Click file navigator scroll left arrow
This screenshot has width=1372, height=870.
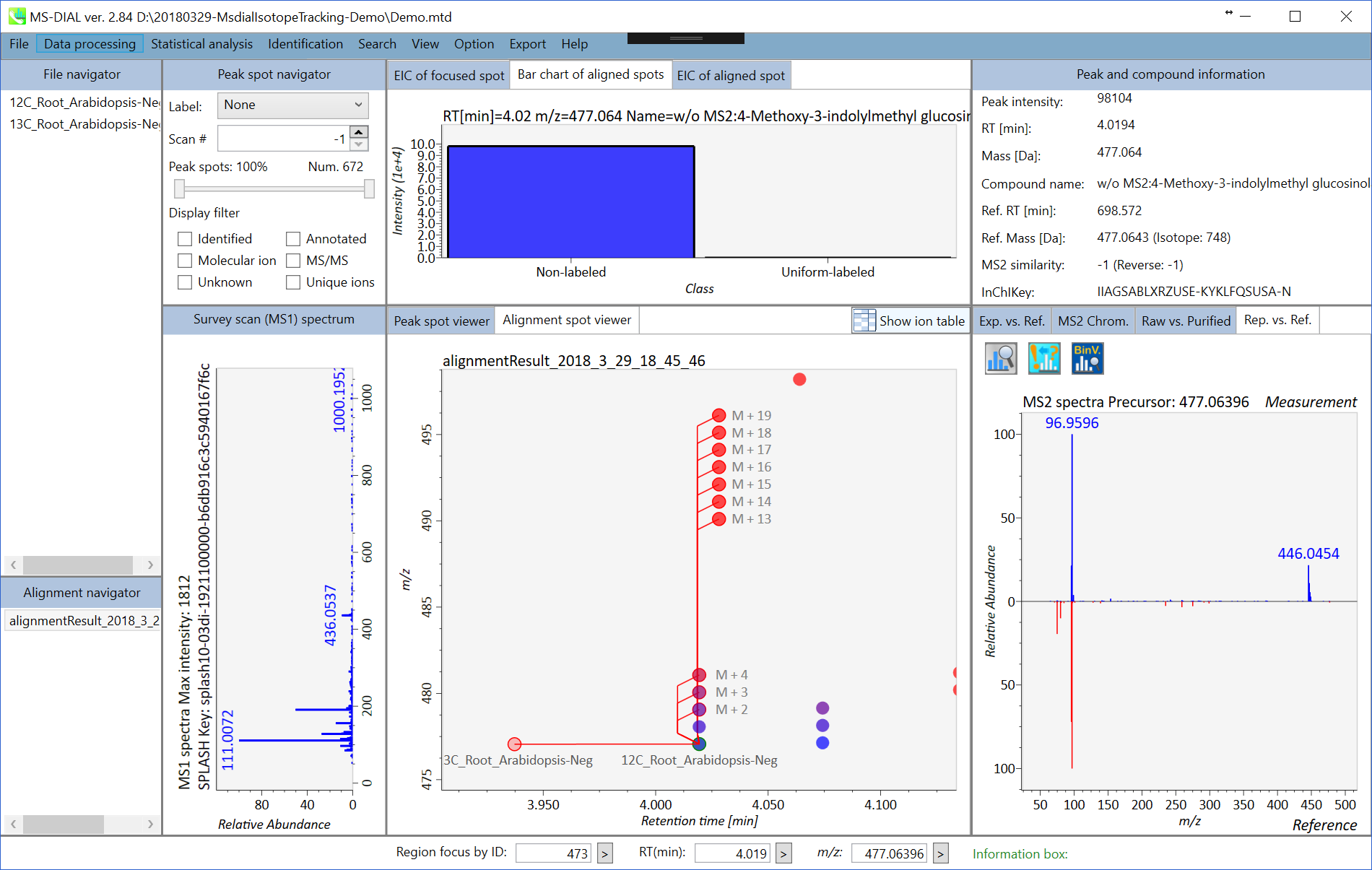pyautogui.click(x=13, y=565)
